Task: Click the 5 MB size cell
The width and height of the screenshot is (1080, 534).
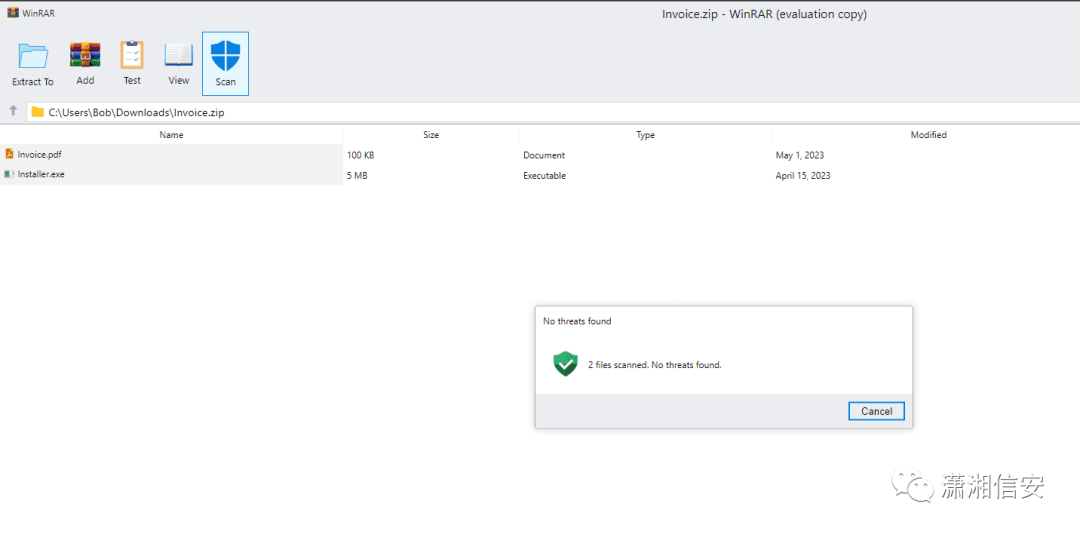Action: point(357,176)
